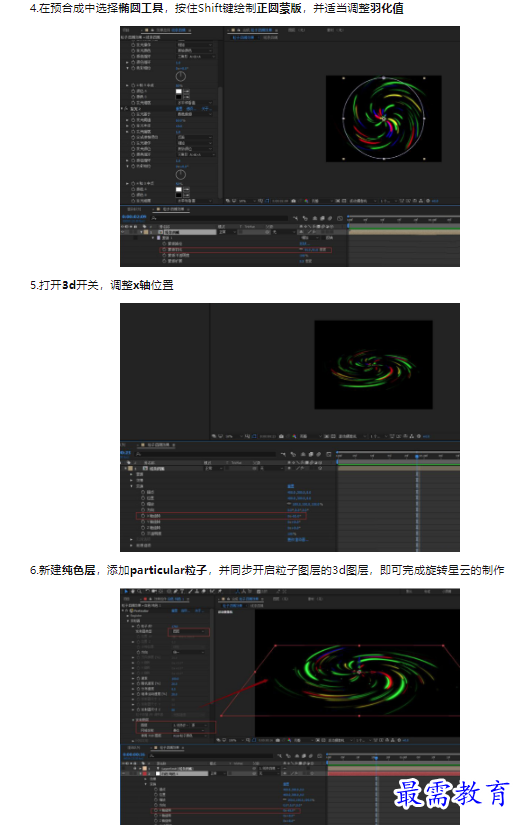Open mask mode dropdown in first screenshot
Image resolution: width=518 pixels, height=825 pixels.
310,238
